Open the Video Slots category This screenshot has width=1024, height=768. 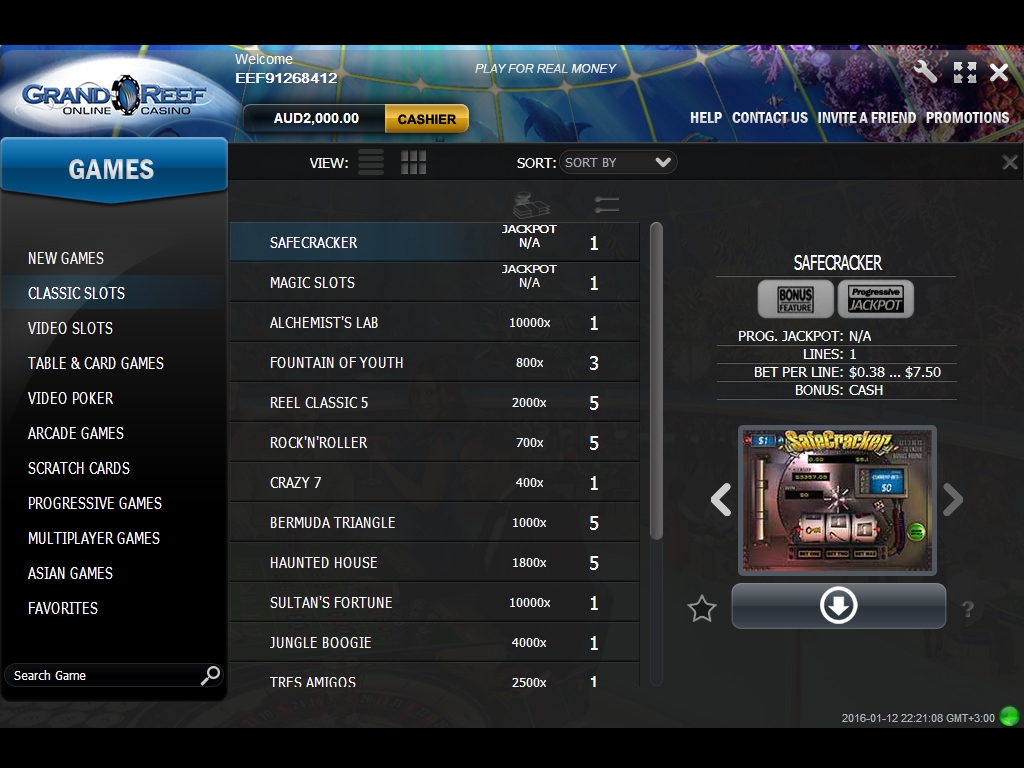click(70, 328)
